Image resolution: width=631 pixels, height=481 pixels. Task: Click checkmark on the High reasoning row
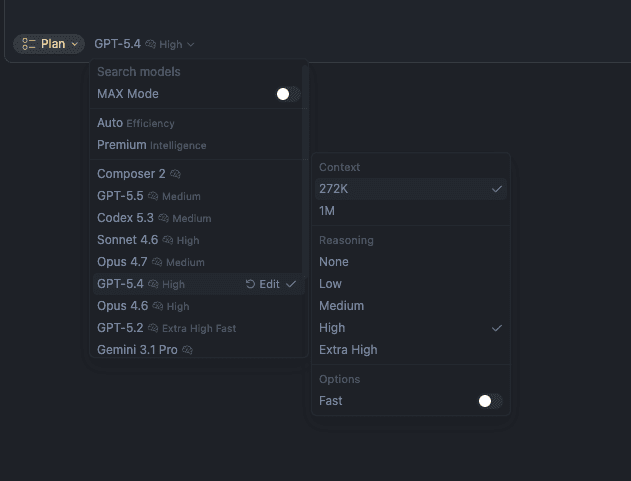[x=497, y=328]
